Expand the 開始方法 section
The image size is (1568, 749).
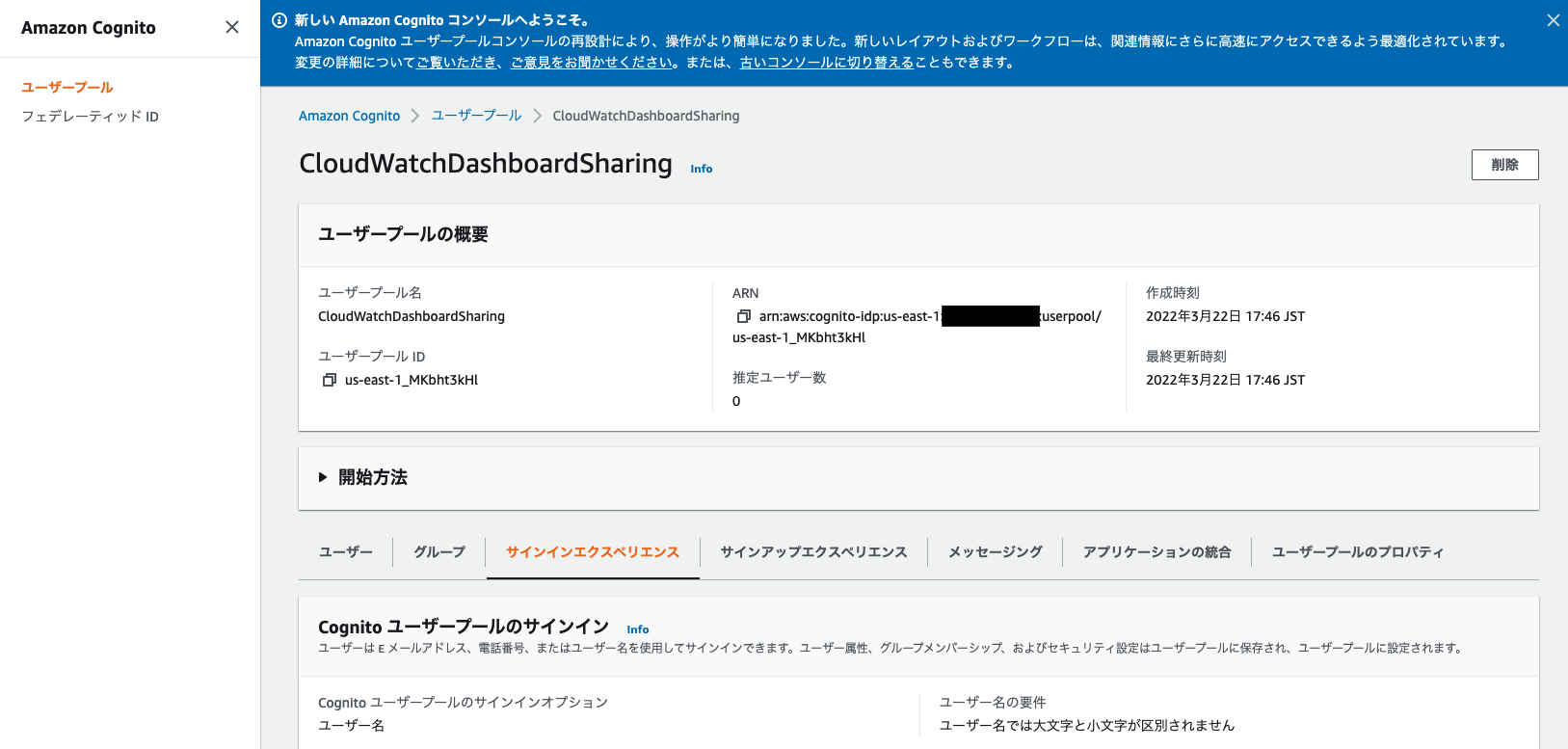tap(323, 477)
